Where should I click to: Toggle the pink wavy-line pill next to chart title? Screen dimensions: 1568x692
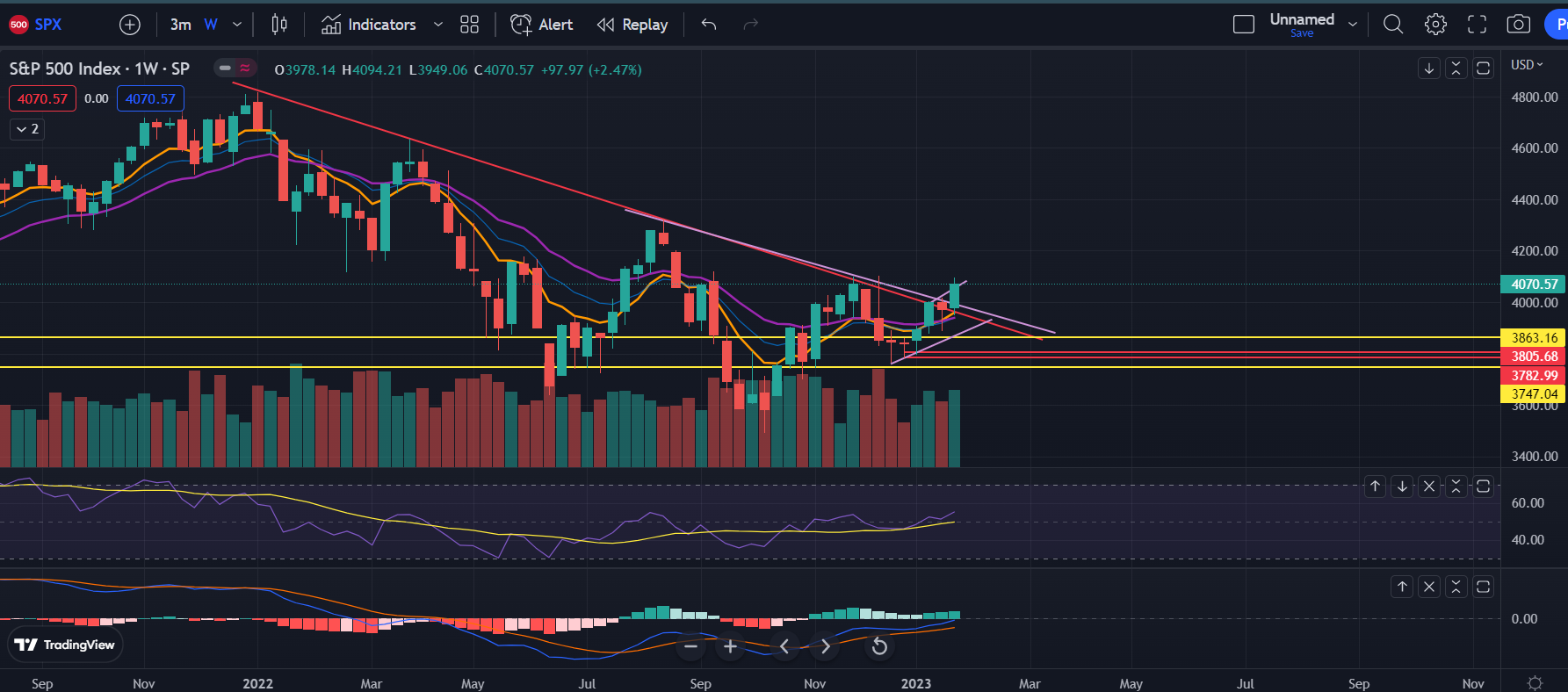tap(245, 68)
